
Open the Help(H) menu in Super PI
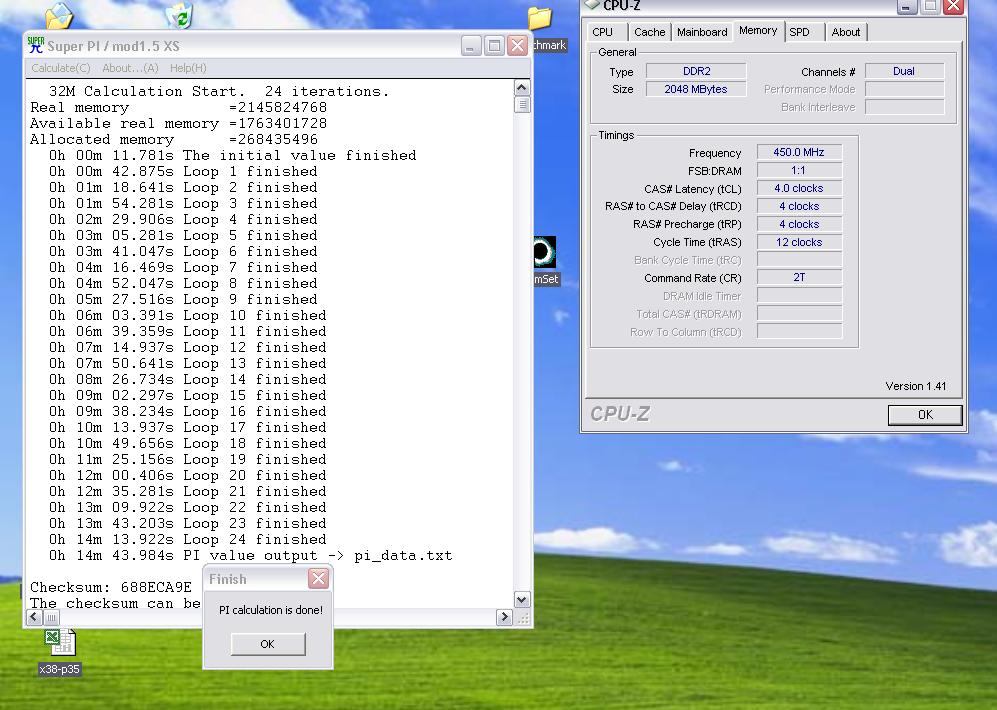(x=188, y=68)
